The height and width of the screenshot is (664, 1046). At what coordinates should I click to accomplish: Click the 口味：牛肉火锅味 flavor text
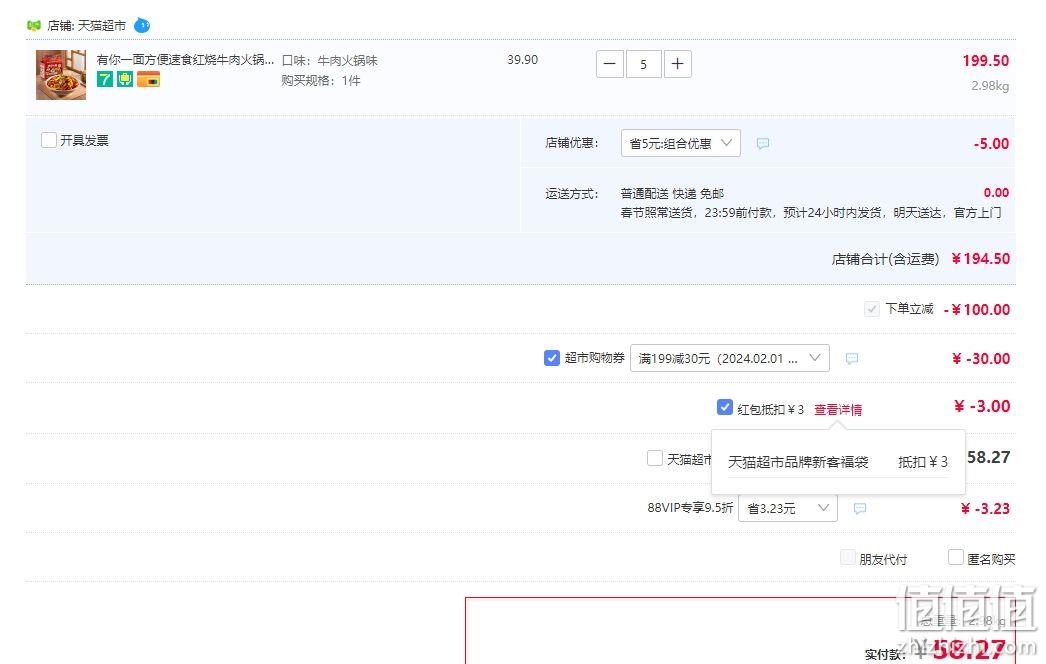tap(330, 61)
